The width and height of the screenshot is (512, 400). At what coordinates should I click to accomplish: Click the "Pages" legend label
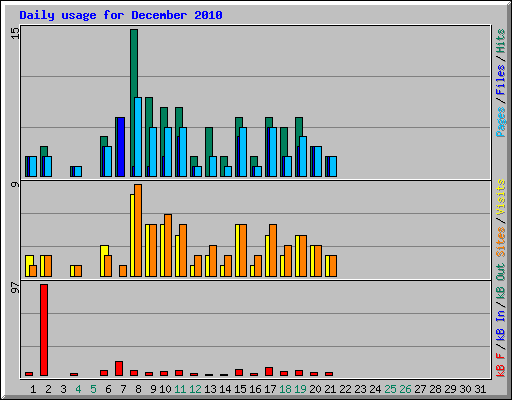(x=500, y=122)
